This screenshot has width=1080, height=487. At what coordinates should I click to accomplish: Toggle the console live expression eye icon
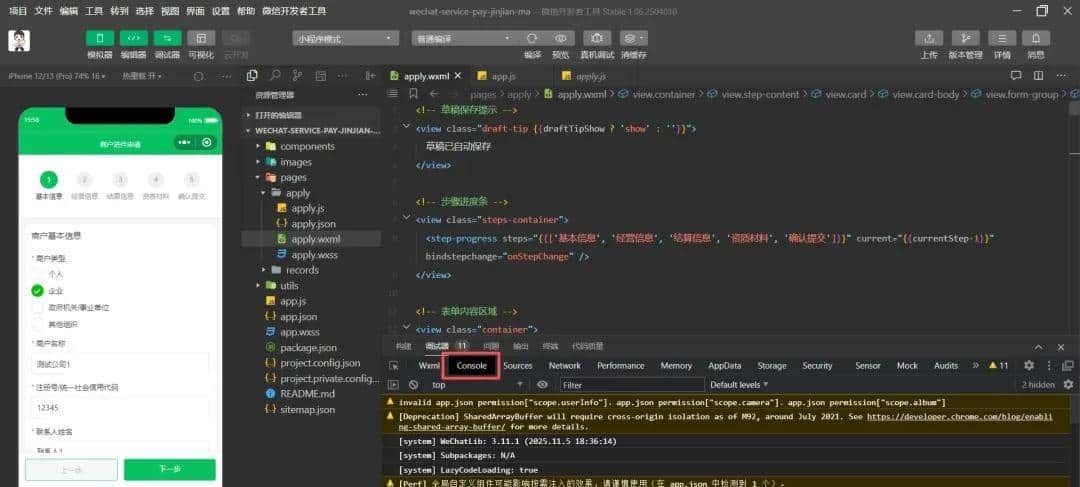pos(542,385)
